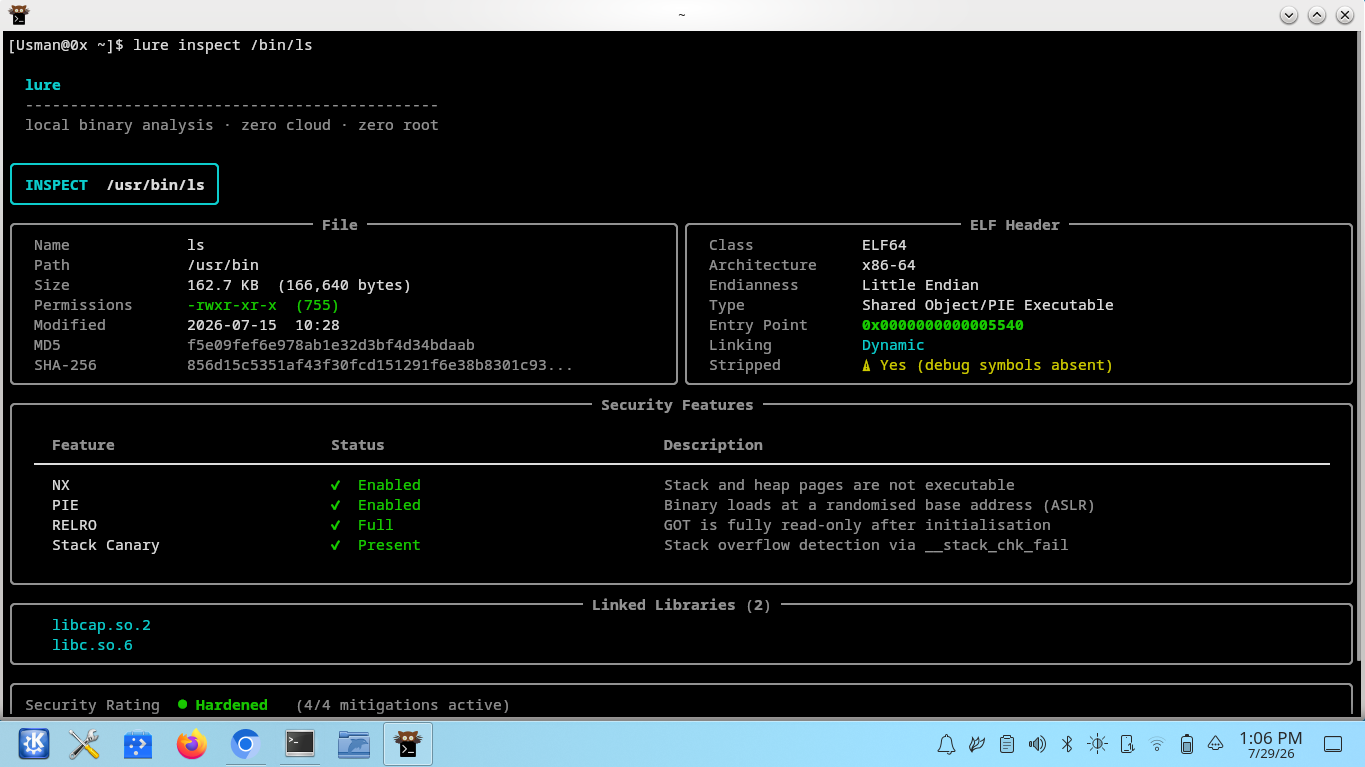Click the 'Present' status for Stack Canary

click(x=389, y=545)
